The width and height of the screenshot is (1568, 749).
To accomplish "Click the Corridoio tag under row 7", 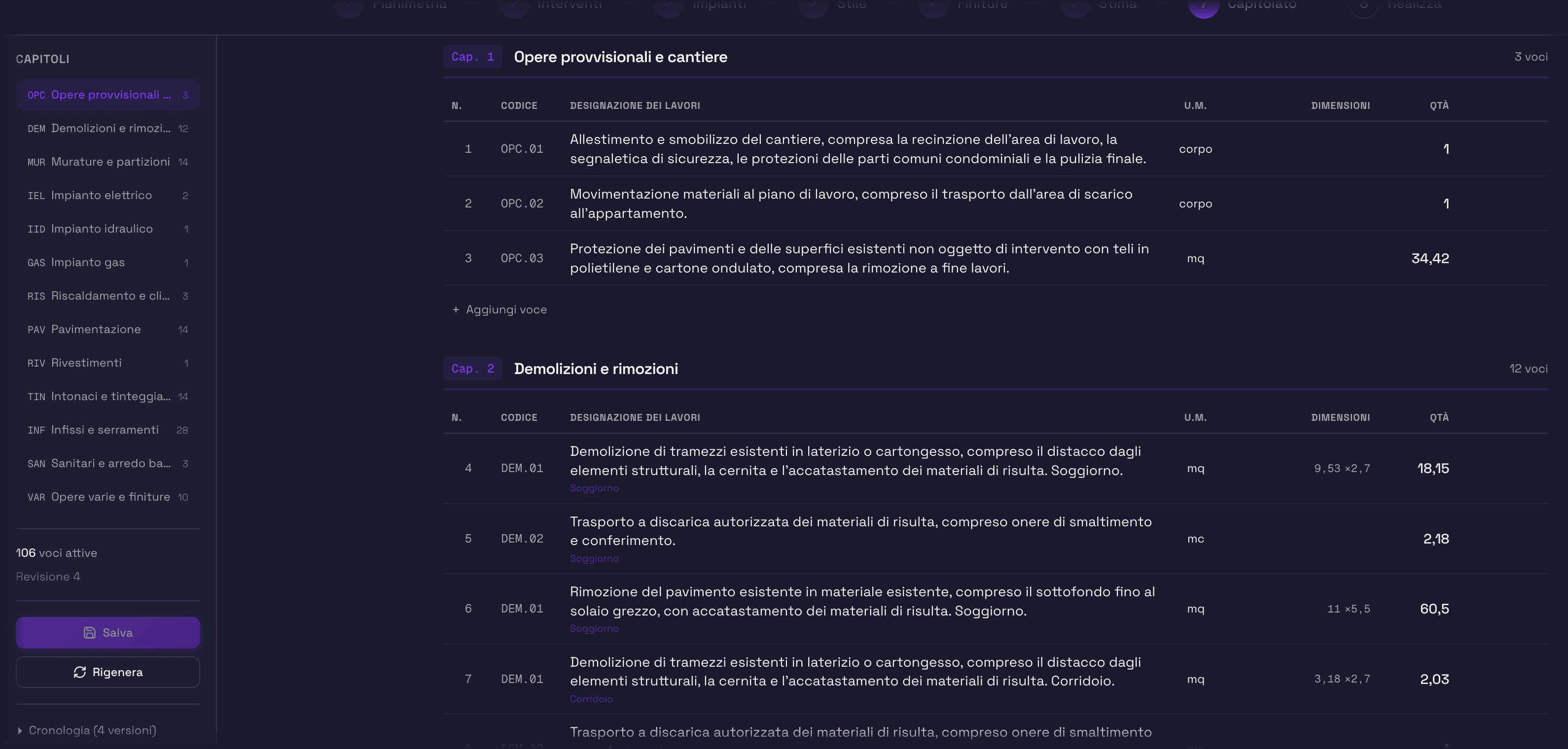I will tap(591, 699).
